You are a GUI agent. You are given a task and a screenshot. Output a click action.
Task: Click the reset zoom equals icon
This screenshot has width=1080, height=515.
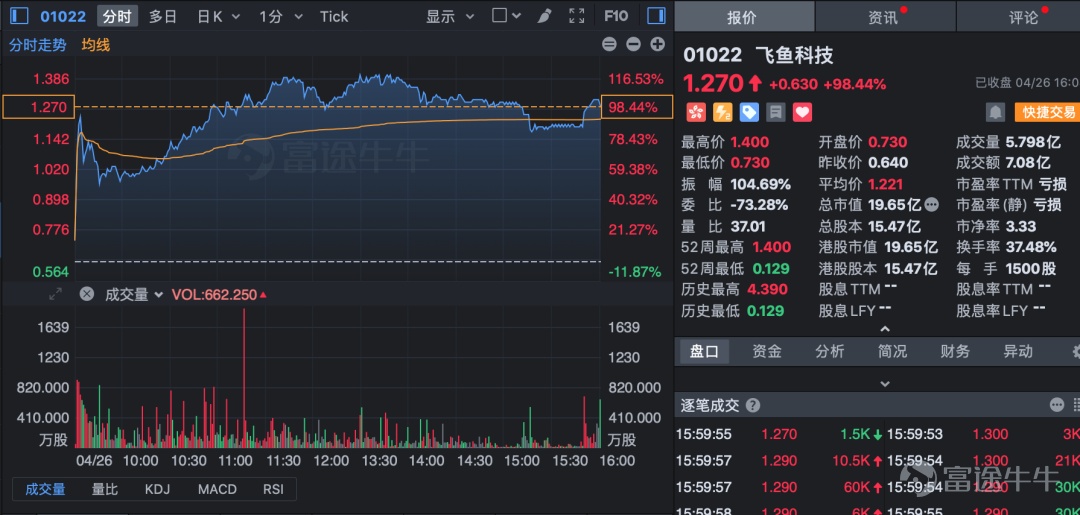609,45
